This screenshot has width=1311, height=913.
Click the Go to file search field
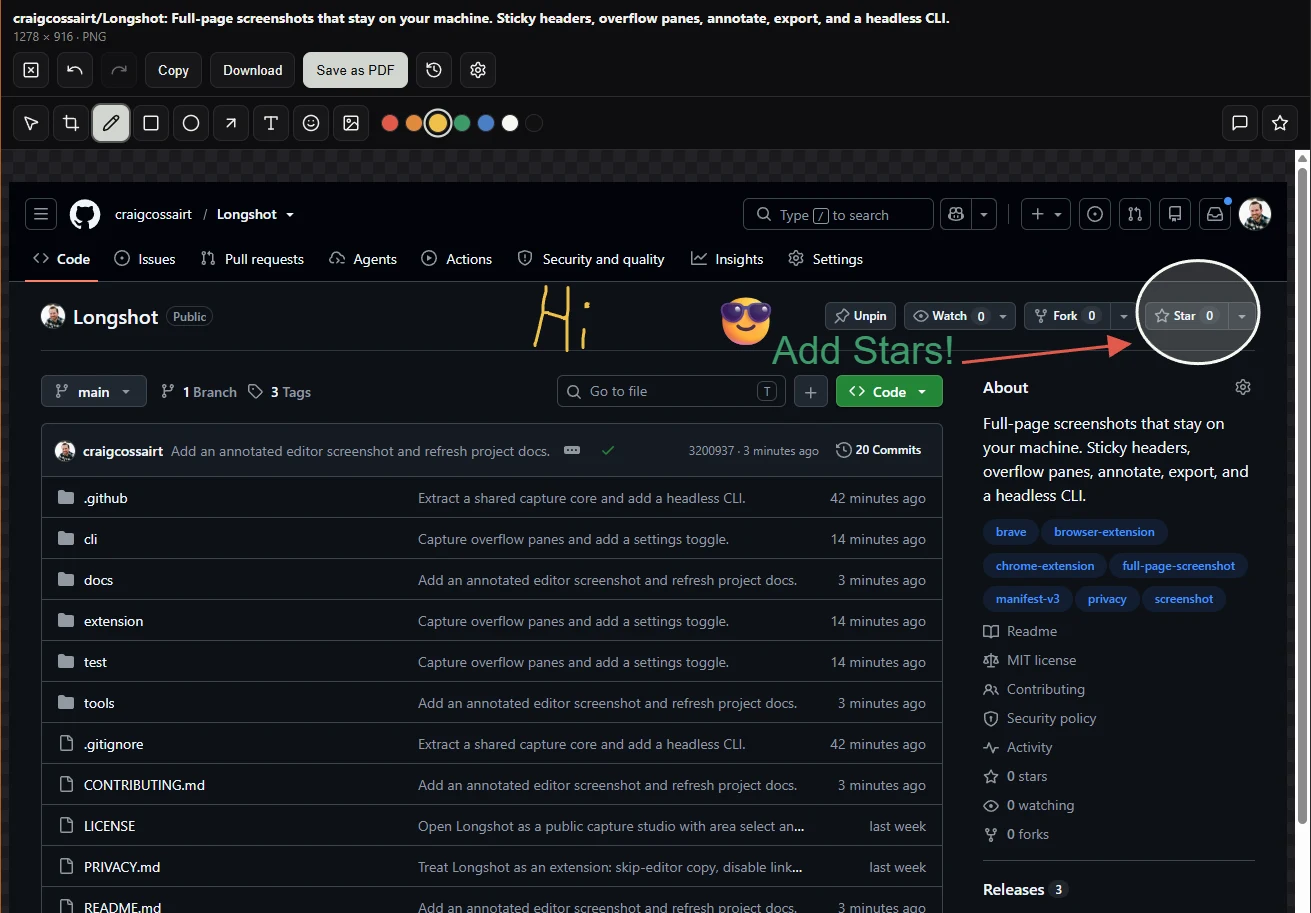(x=671, y=392)
